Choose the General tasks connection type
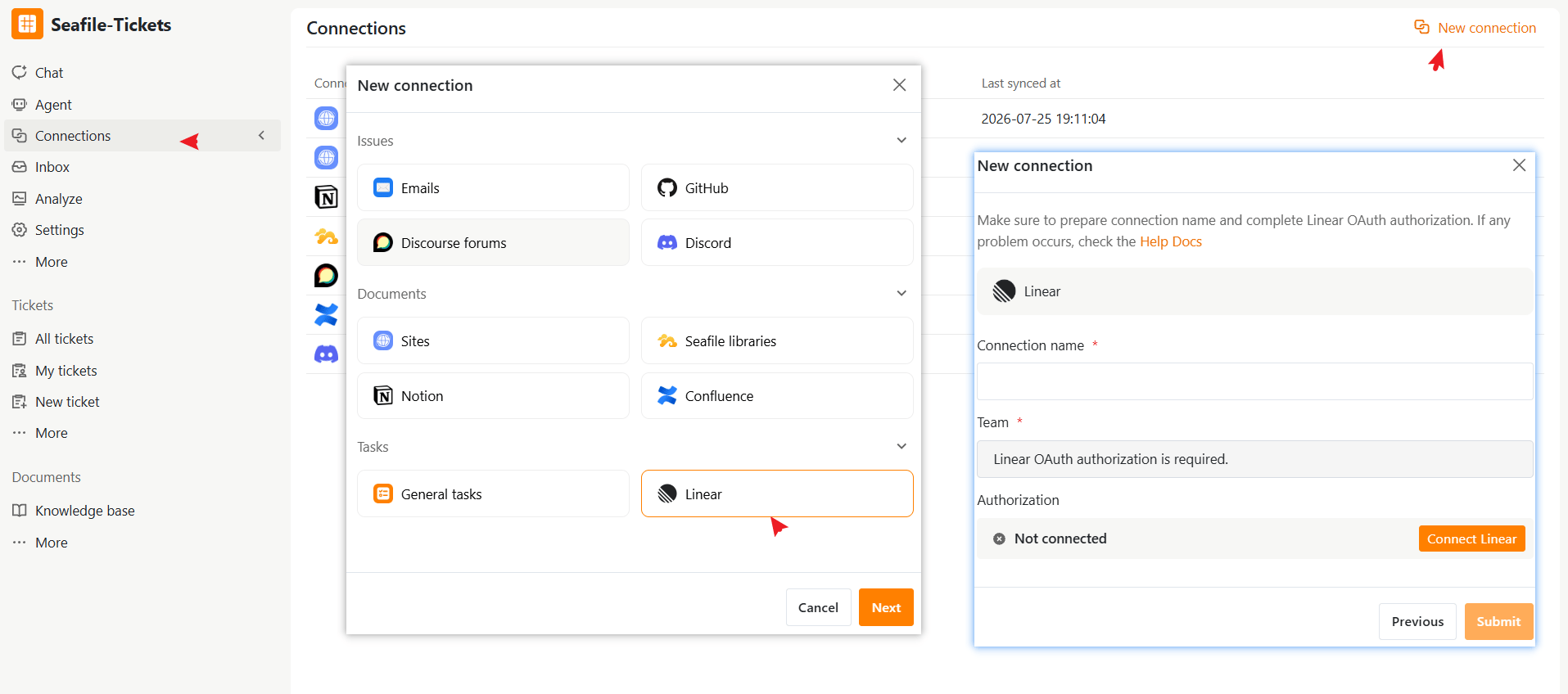 pos(493,494)
